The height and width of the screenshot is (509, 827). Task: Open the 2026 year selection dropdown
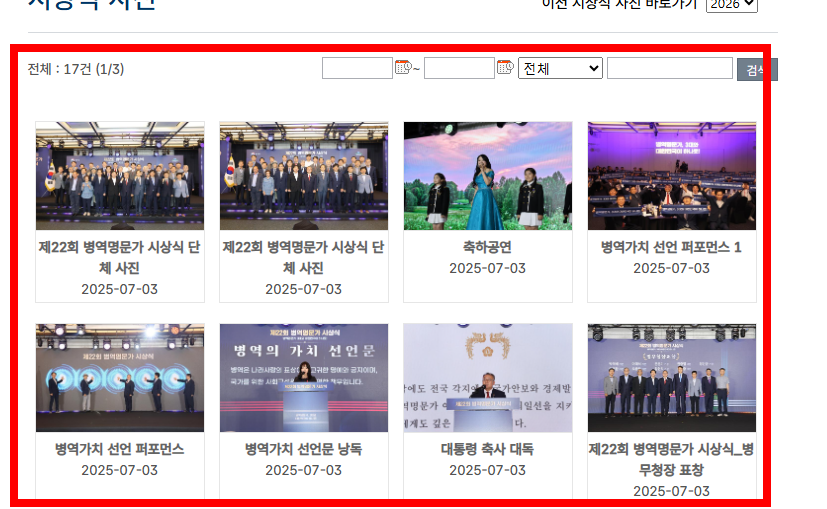[x=732, y=5]
